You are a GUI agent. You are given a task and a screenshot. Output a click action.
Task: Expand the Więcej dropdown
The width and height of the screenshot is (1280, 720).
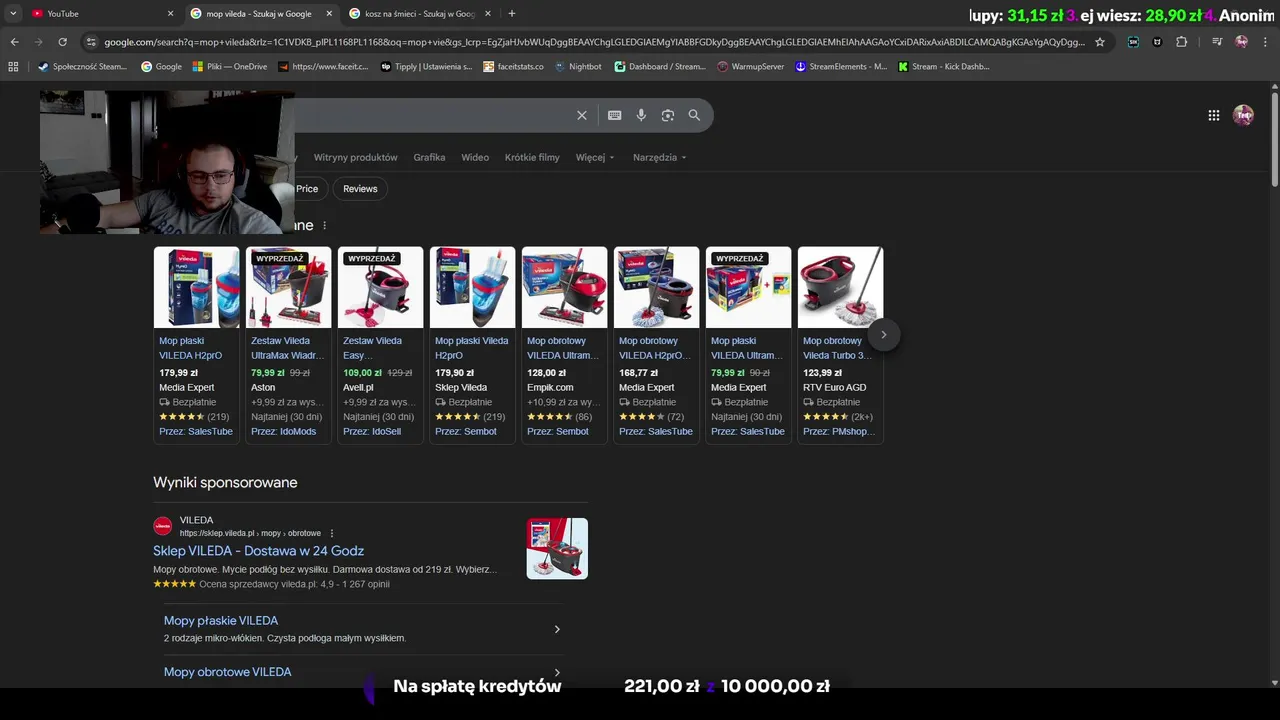click(595, 157)
